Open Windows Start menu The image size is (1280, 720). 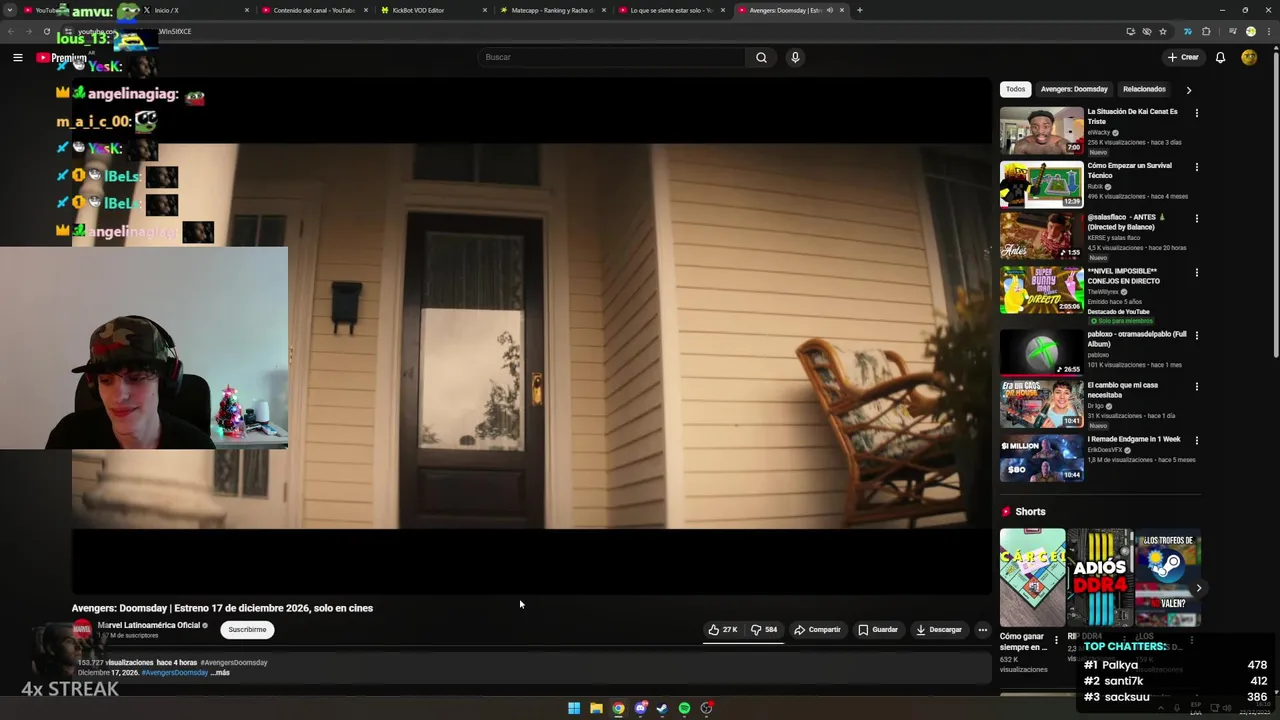(574, 708)
